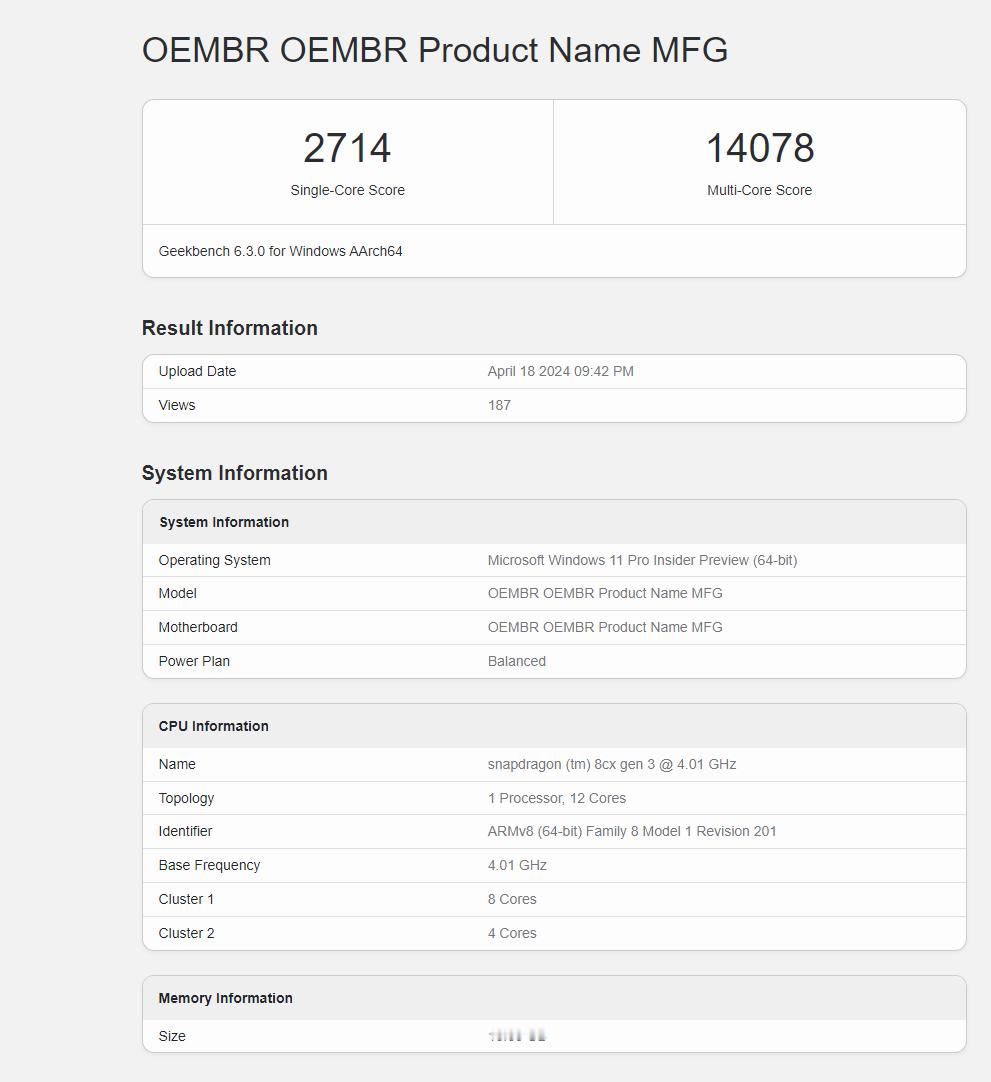
Task: Click the Base Frequency 4.01 GHz value
Action: pos(517,865)
